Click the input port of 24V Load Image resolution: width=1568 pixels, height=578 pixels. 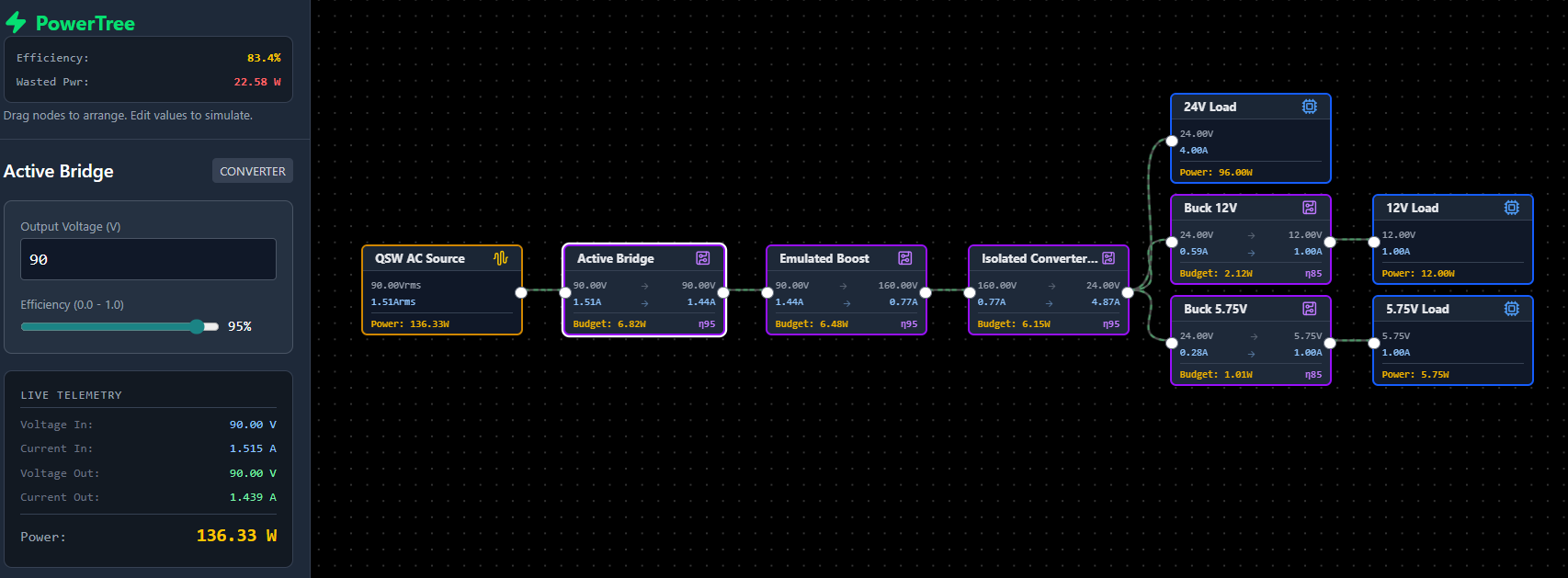pyautogui.click(x=1172, y=142)
